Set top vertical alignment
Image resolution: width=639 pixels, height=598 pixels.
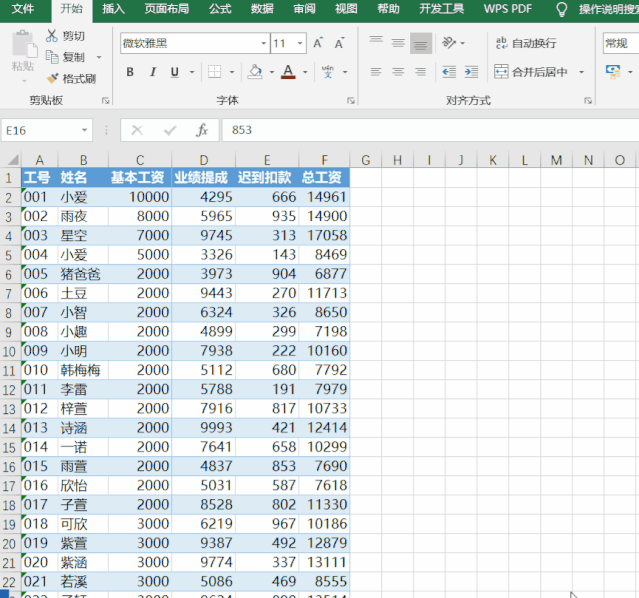(376, 42)
